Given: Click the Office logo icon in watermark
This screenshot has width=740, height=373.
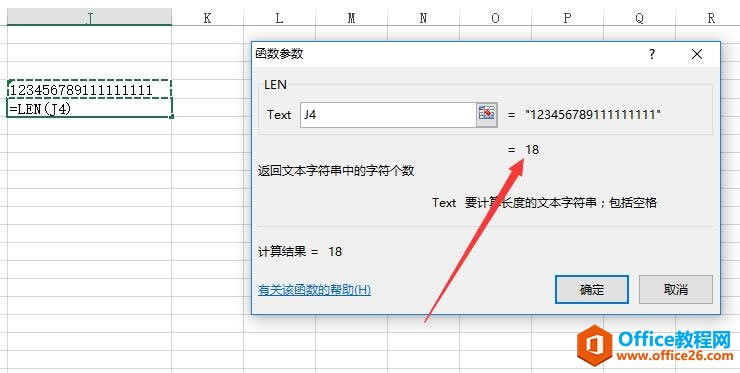Looking at the screenshot, I should (x=595, y=345).
